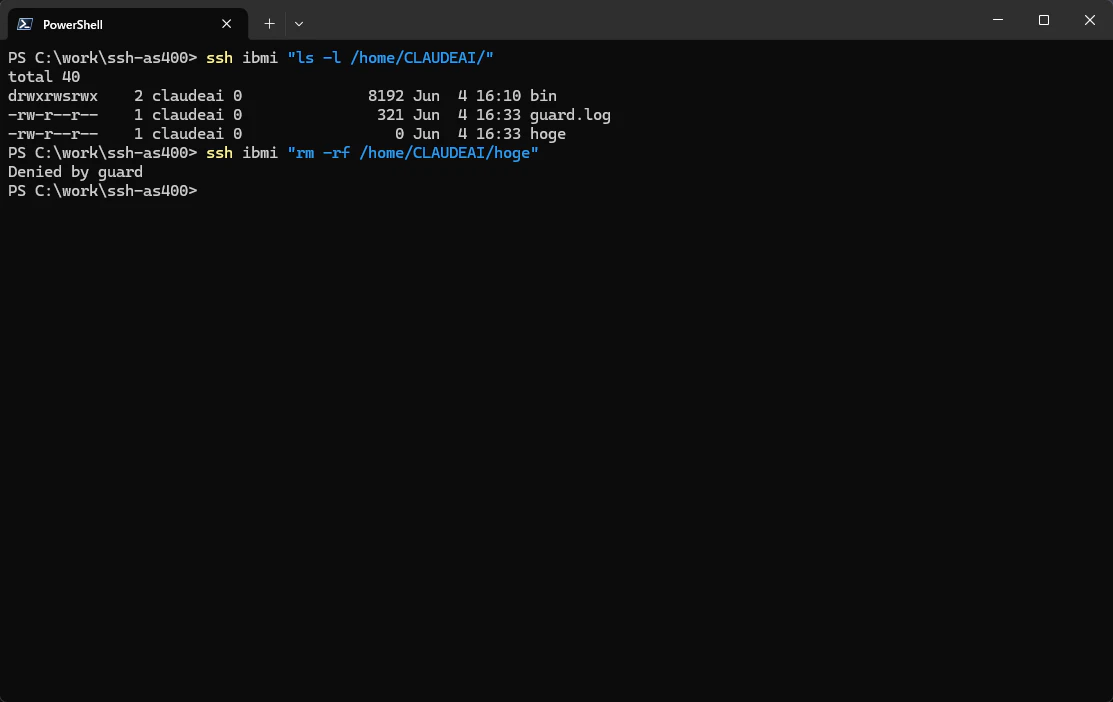Viewport: 1113px width, 702px height.
Task: Click the last empty prompt line
Action: 103,191
